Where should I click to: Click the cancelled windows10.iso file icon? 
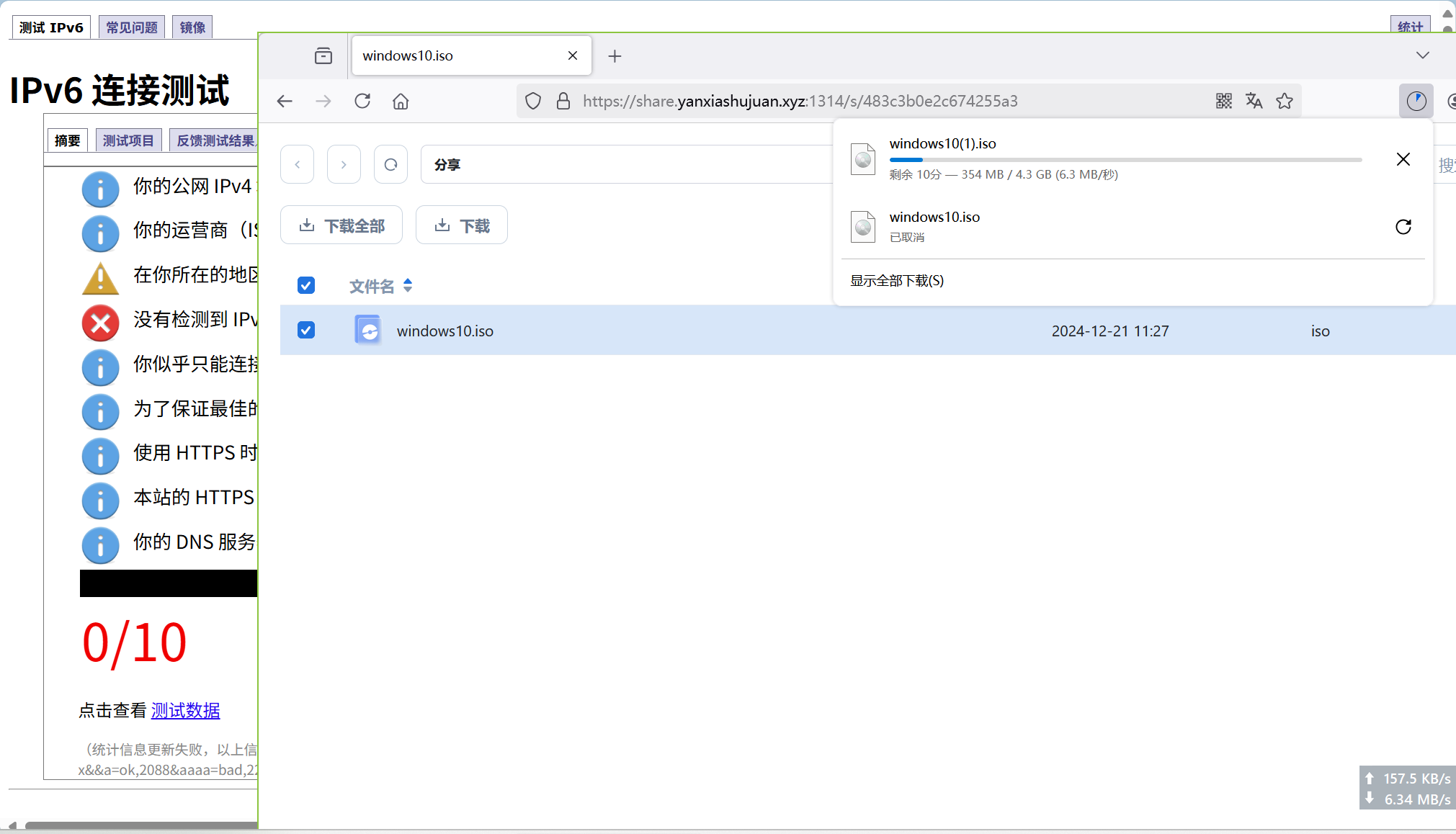click(863, 226)
